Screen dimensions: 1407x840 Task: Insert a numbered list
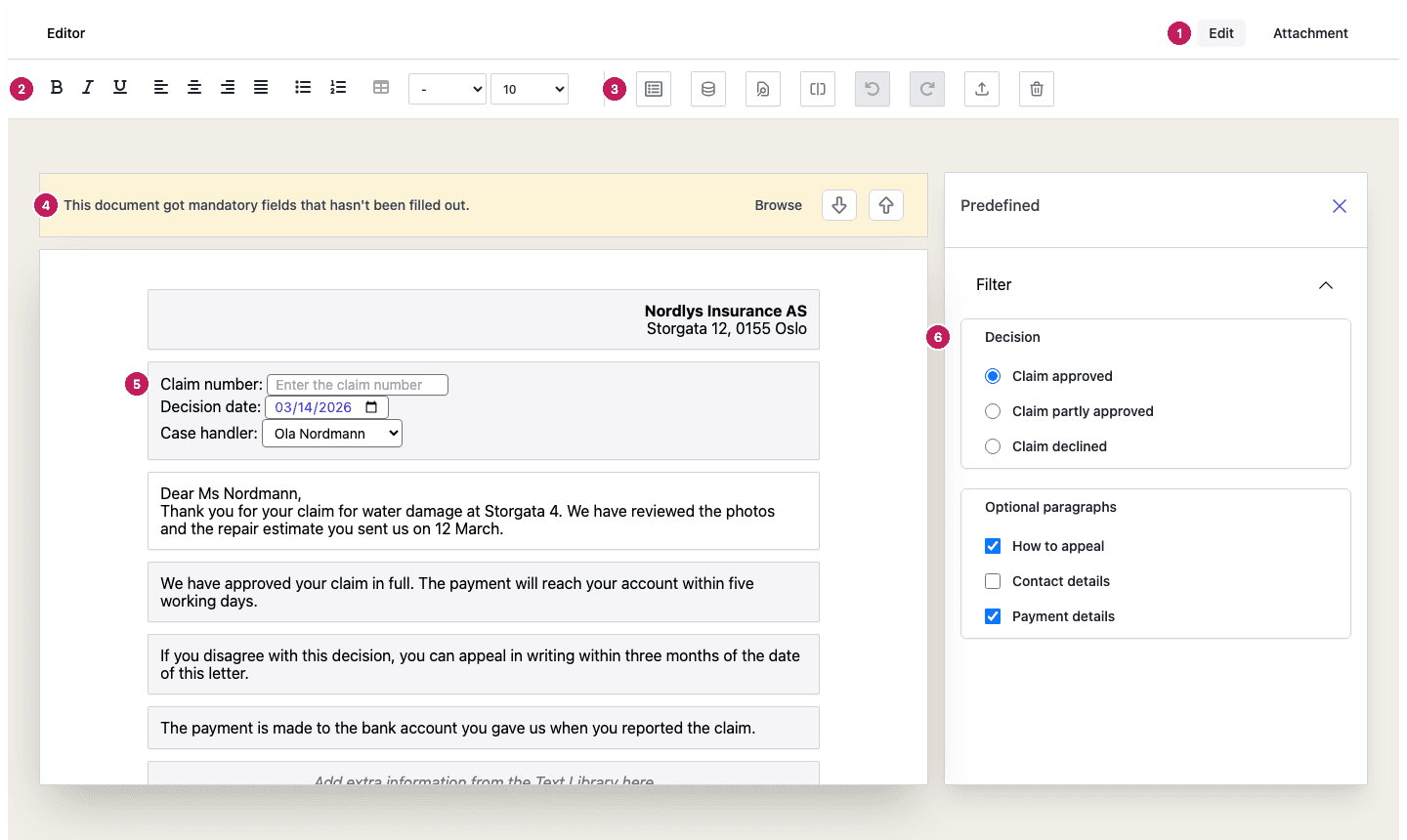[338, 88]
